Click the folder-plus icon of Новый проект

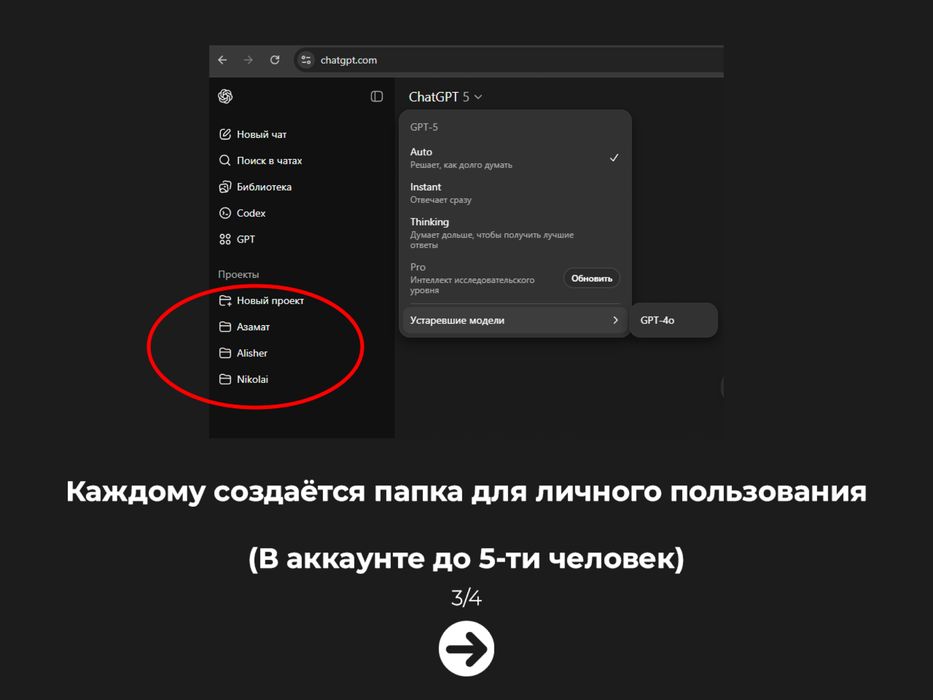(225, 301)
